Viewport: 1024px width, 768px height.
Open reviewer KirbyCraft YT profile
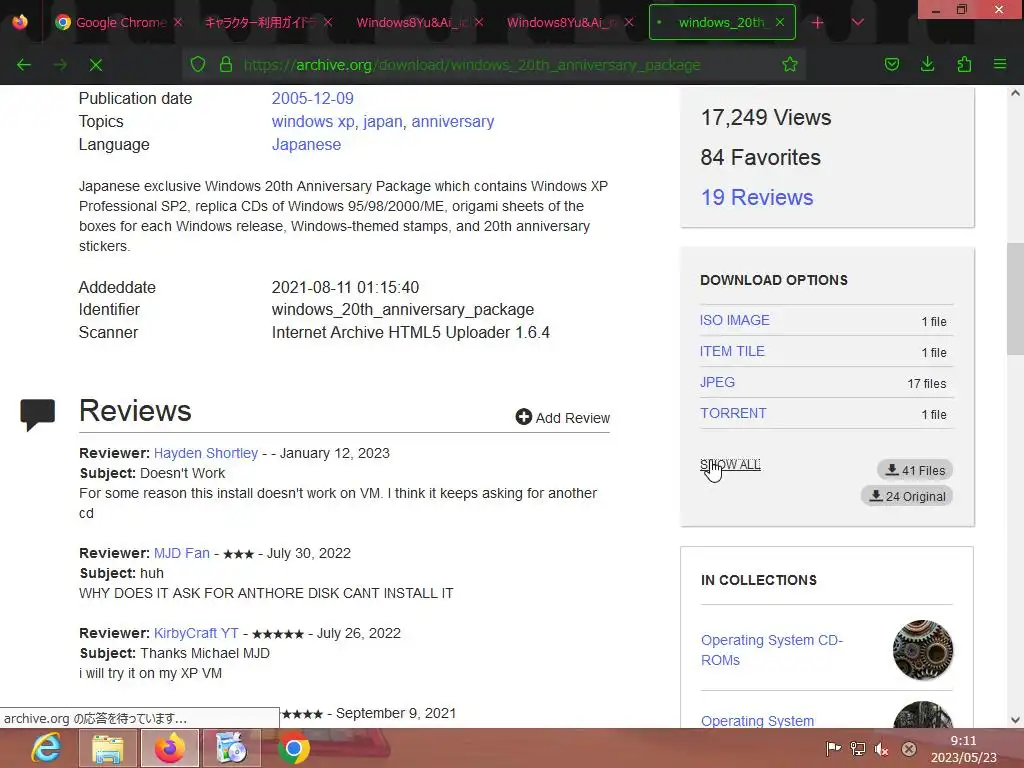[x=196, y=633]
